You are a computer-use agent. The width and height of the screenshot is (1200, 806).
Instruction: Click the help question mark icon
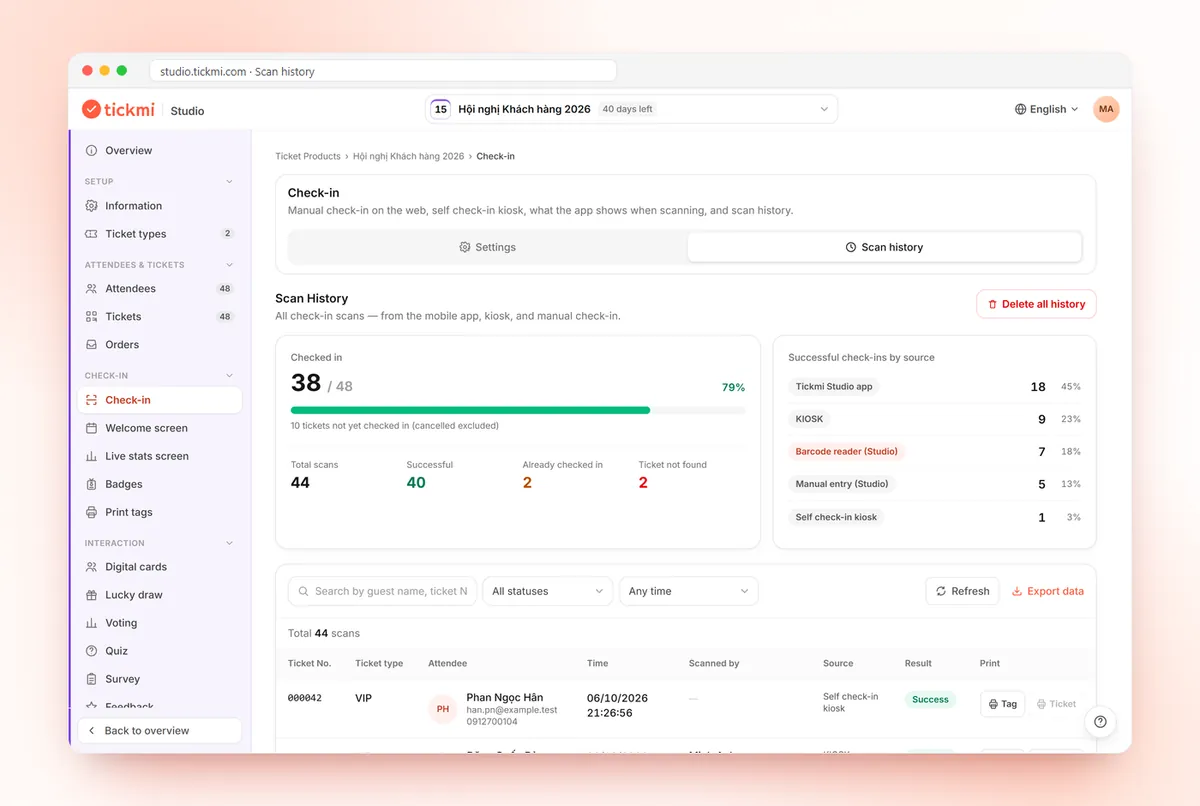[1100, 722]
